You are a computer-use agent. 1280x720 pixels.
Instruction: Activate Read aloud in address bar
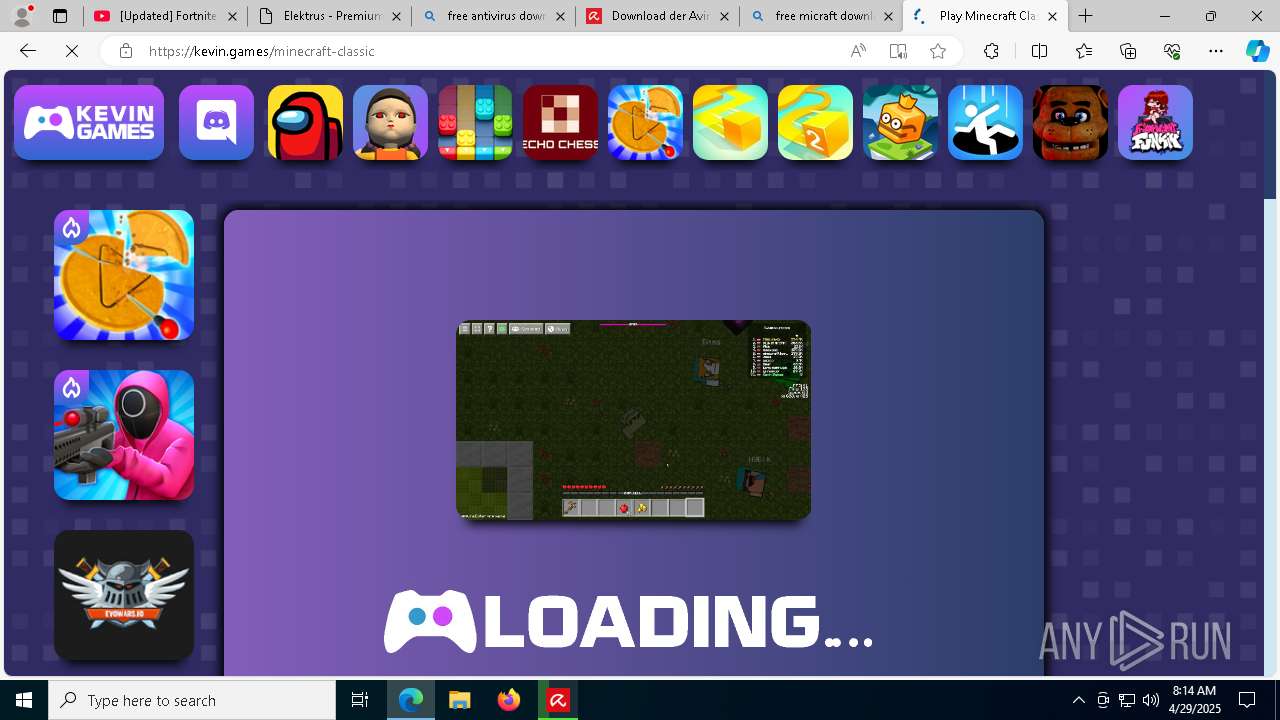858,51
